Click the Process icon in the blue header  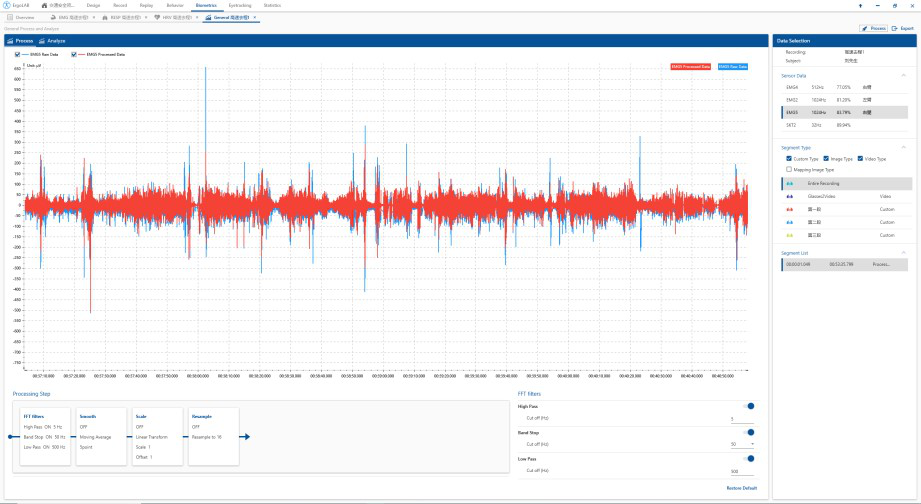coord(10,41)
